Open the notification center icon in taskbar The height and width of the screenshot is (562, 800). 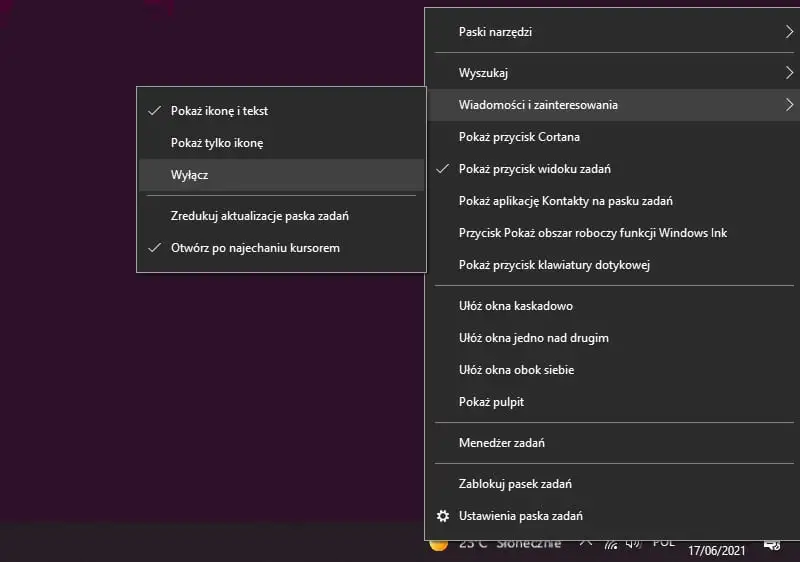tap(772, 546)
